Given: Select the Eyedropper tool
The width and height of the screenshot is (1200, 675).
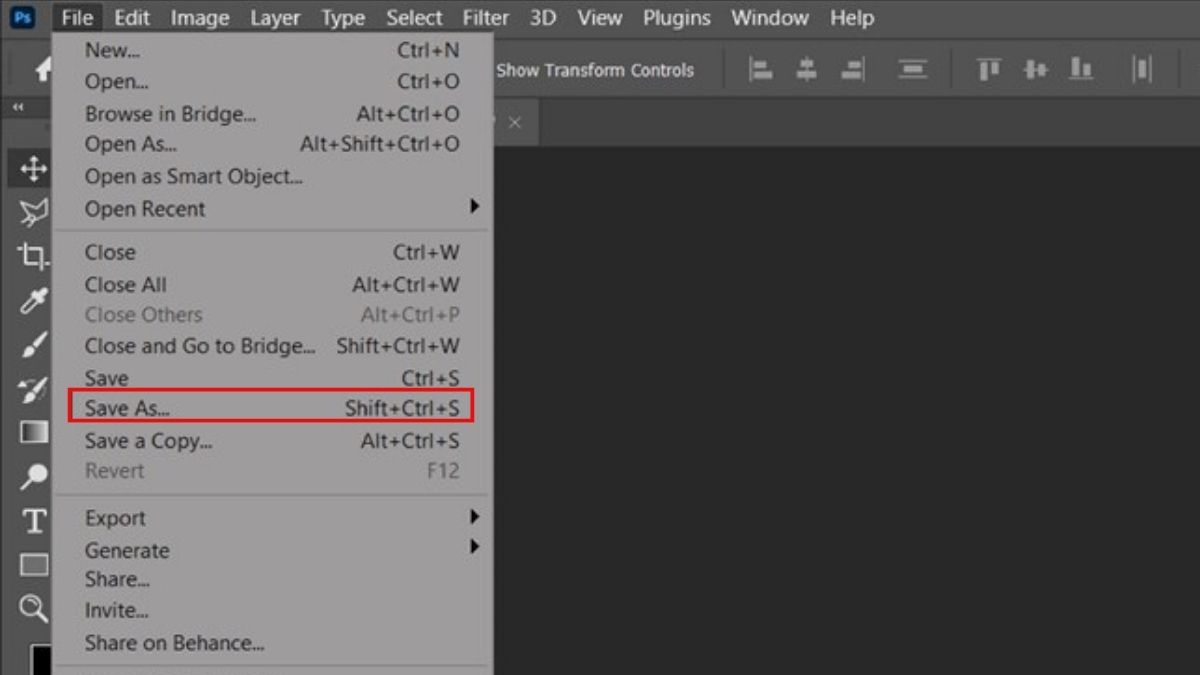Looking at the screenshot, I should [x=34, y=300].
